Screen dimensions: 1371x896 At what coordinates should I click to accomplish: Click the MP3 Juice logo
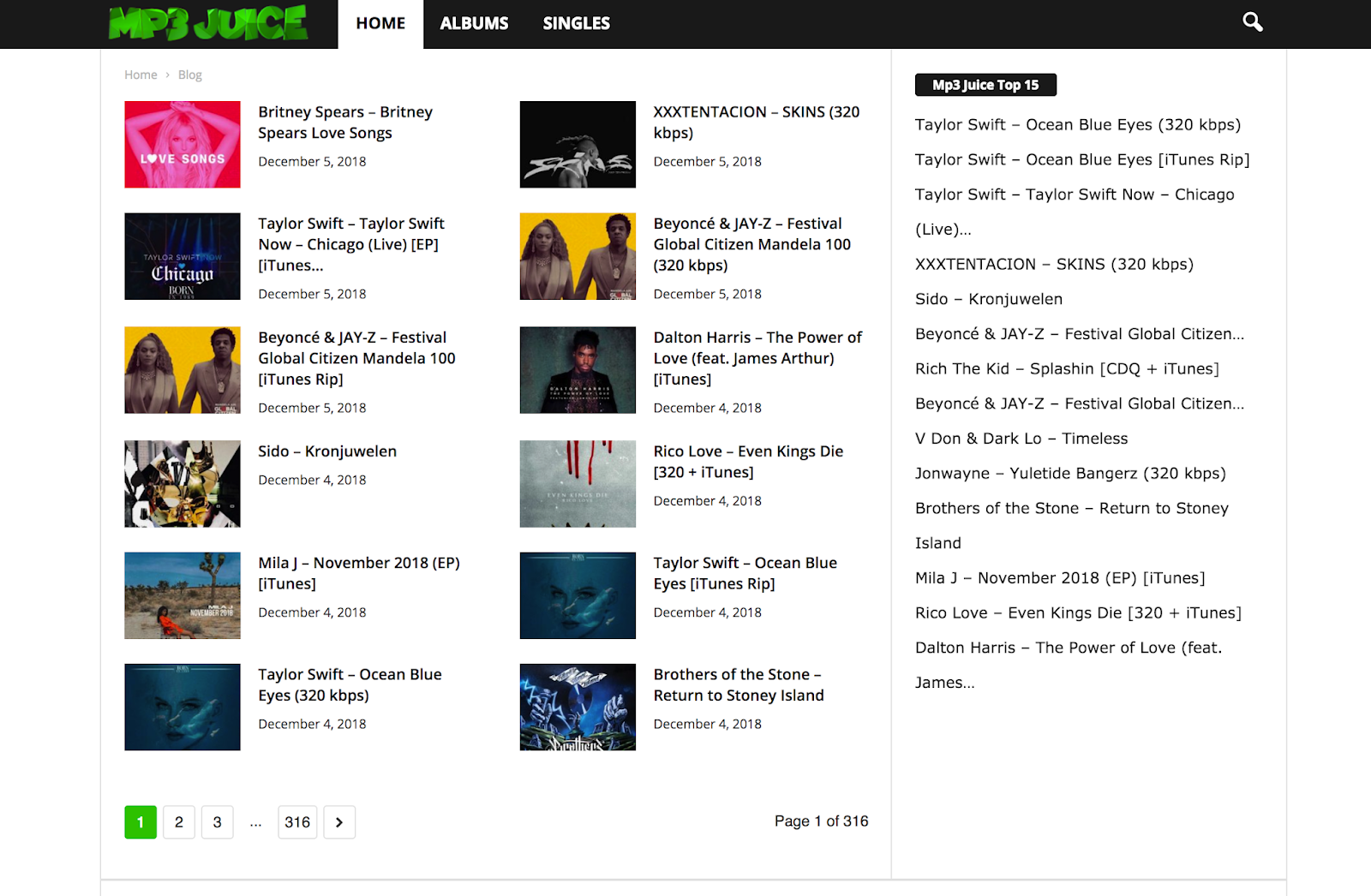click(208, 23)
